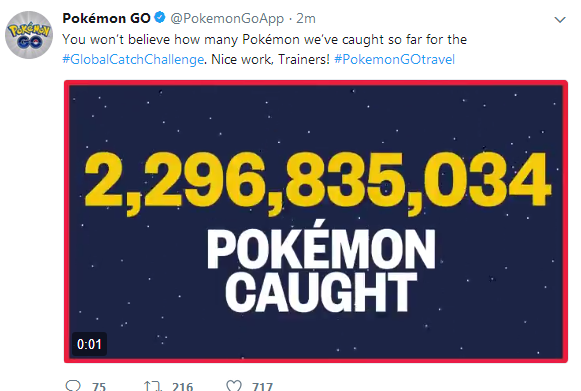Open the #GlobalCatchChallenge hashtag
Viewport: 581px width, 391px height.
click(x=133, y=59)
